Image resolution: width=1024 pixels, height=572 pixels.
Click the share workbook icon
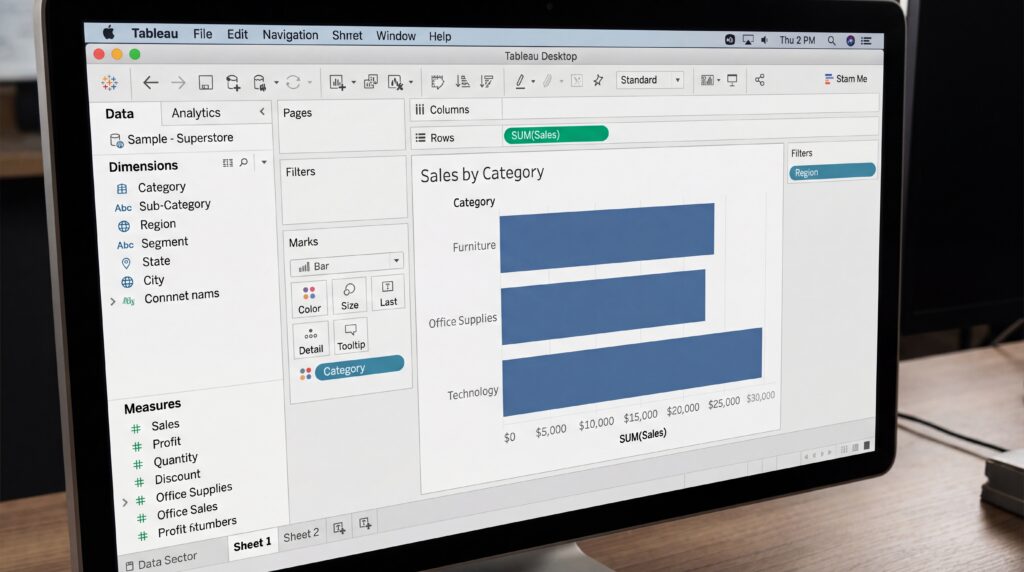point(760,80)
